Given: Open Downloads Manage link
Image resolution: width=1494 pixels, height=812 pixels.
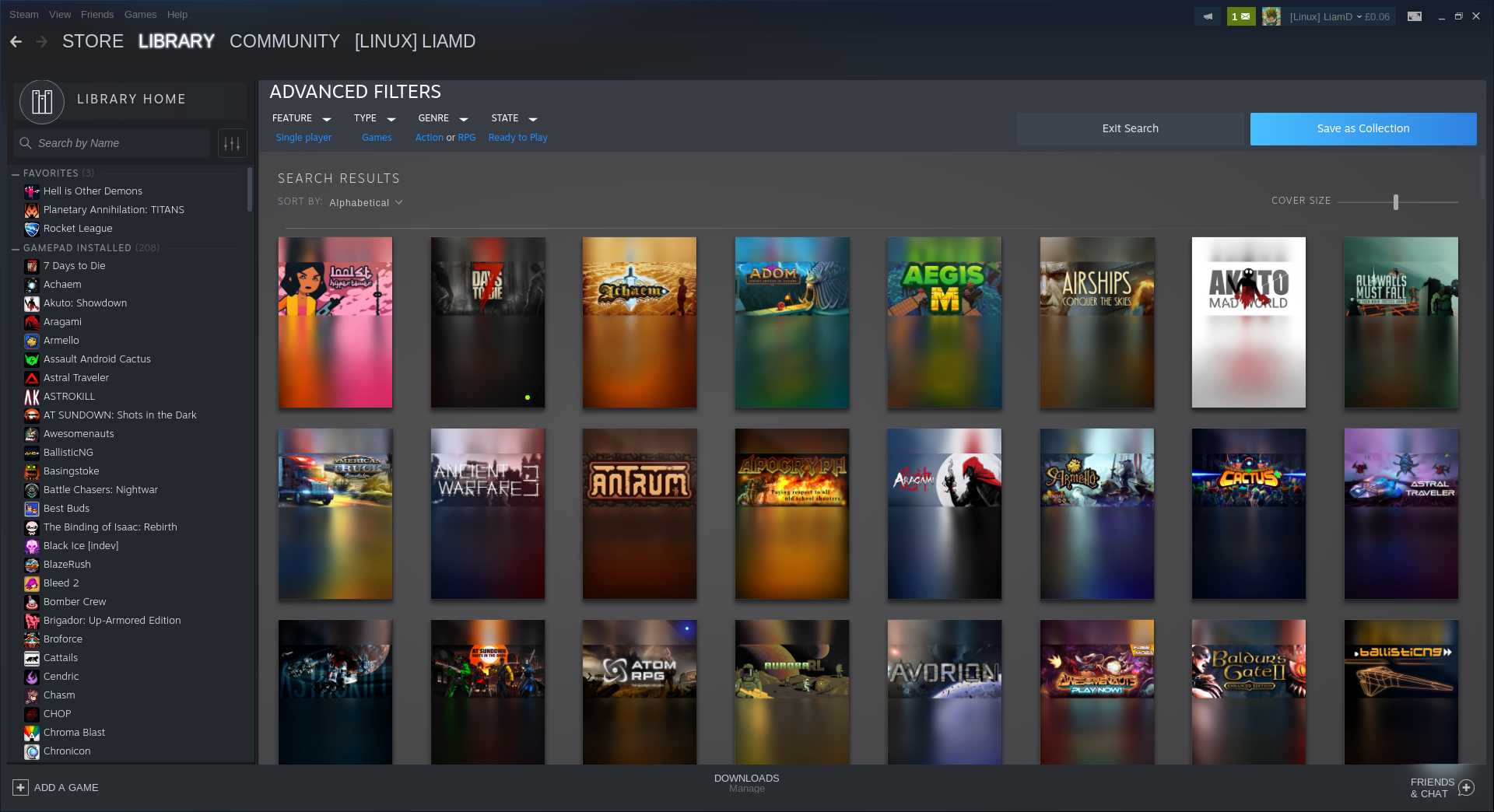Looking at the screenshot, I should click(x=747, y=789).
